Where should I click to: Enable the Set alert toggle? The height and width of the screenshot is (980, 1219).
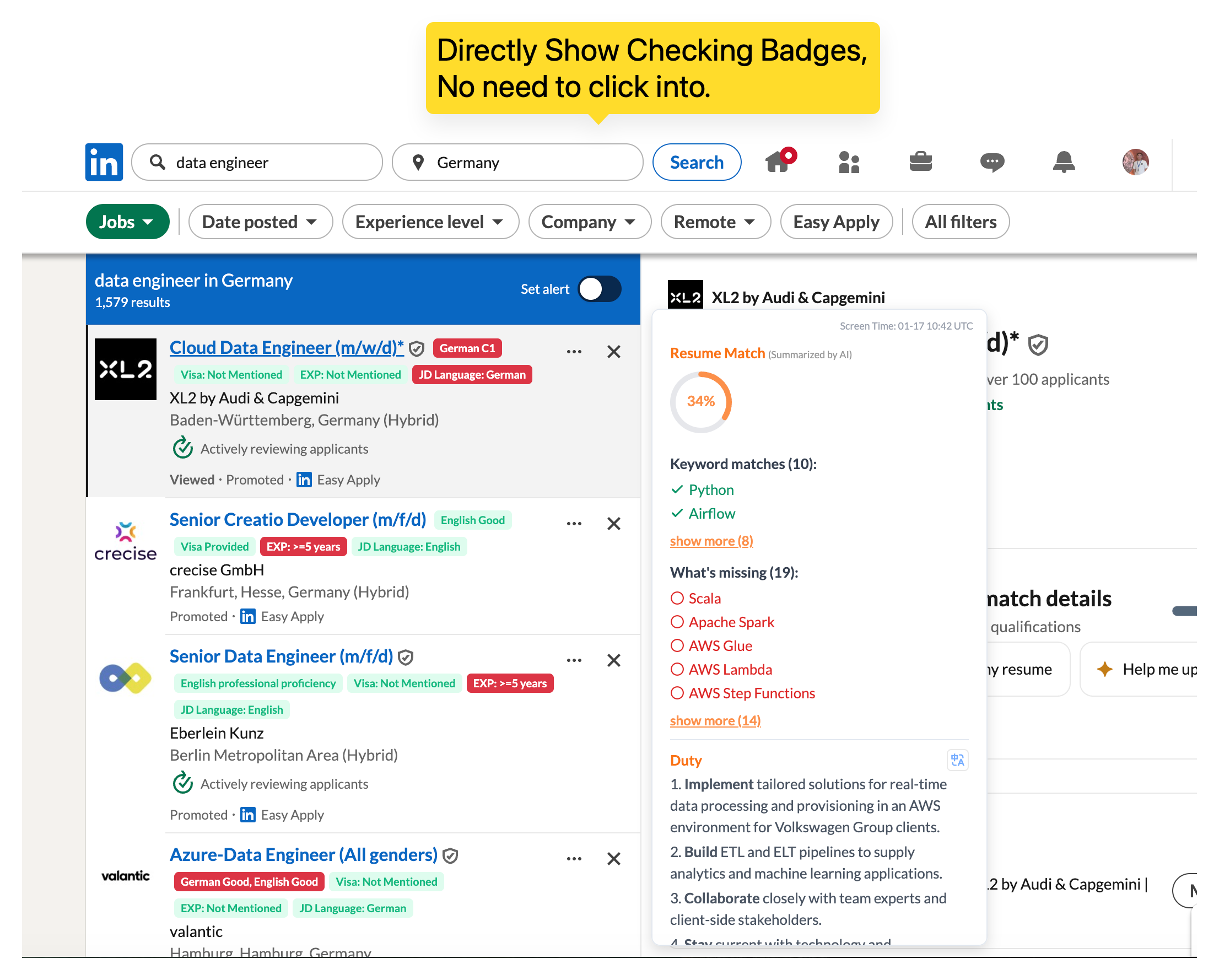(x=600, y=289)
